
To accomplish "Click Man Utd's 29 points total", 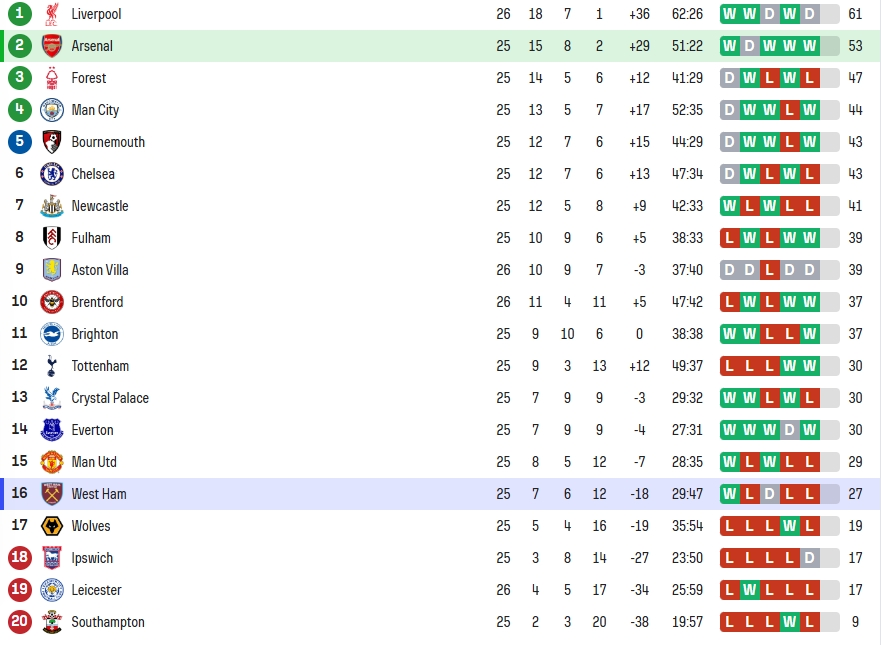I will 855,462.
